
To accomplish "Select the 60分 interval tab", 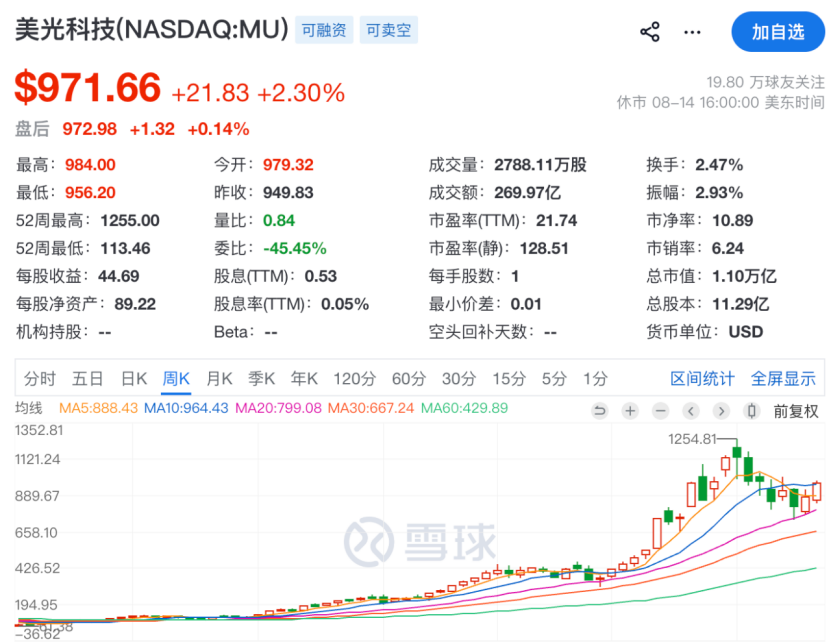I will (409, 379).
